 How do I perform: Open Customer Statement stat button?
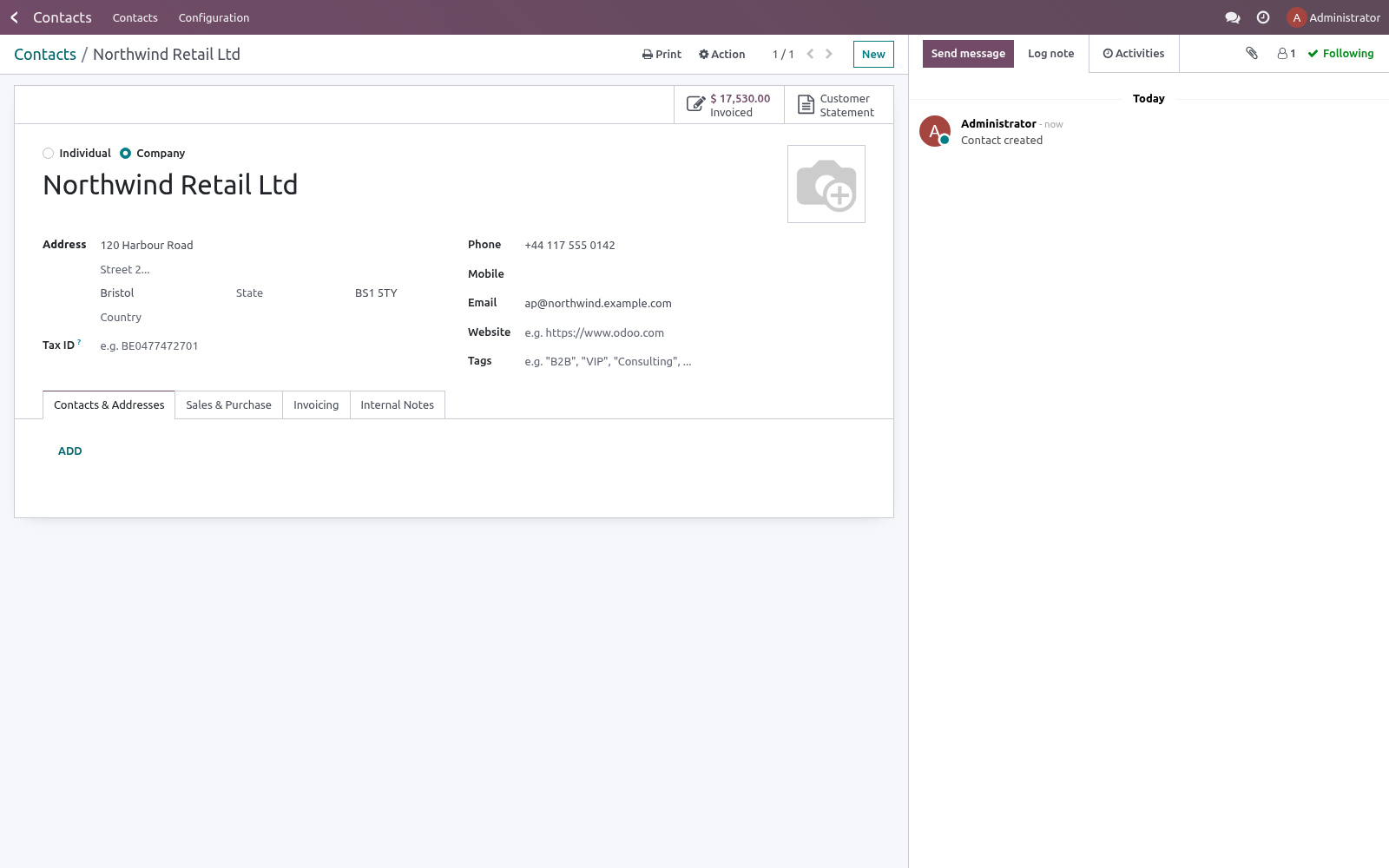(839, 105)
